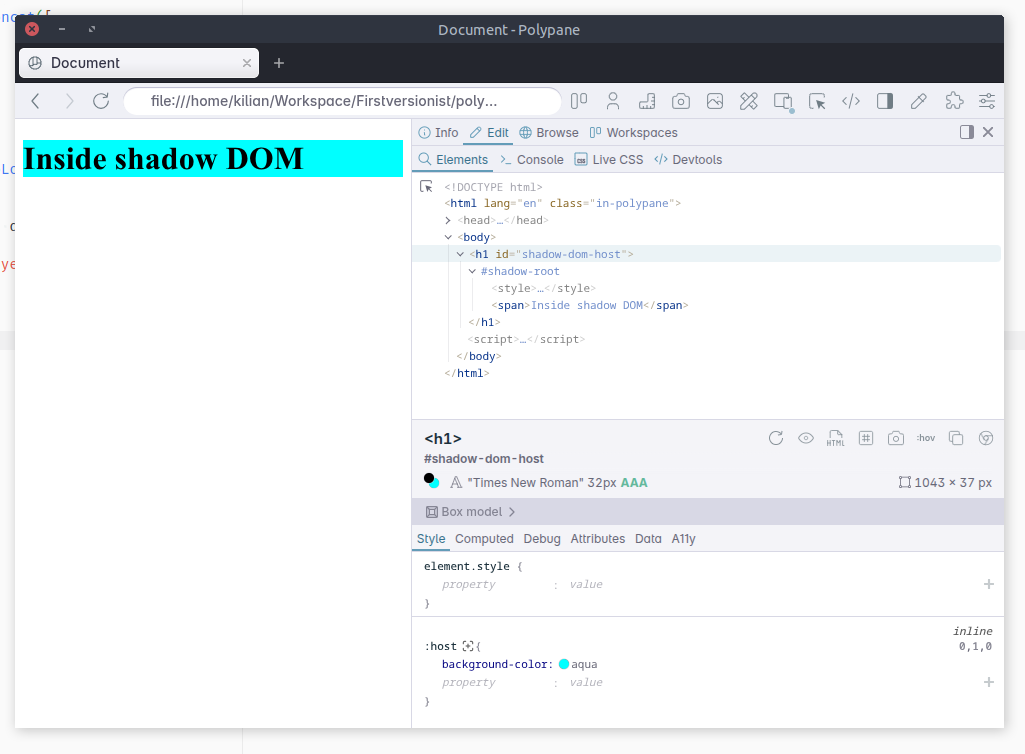Select the style node in shadow root
This screenshot has height=754, width=1025.
pyautogui.click(x=543, y=288)
